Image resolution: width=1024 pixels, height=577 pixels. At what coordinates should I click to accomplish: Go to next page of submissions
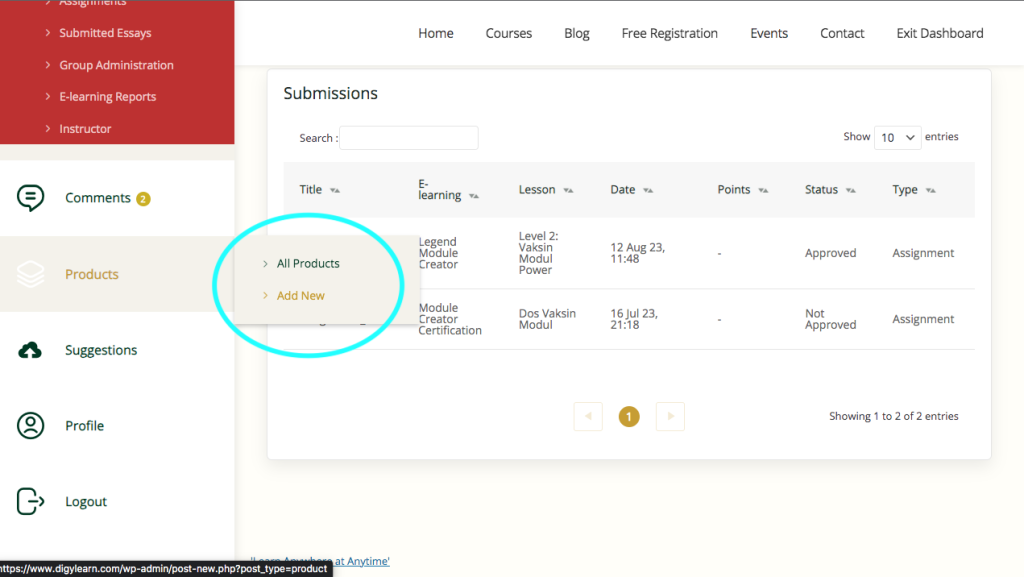tap(670, 416)
